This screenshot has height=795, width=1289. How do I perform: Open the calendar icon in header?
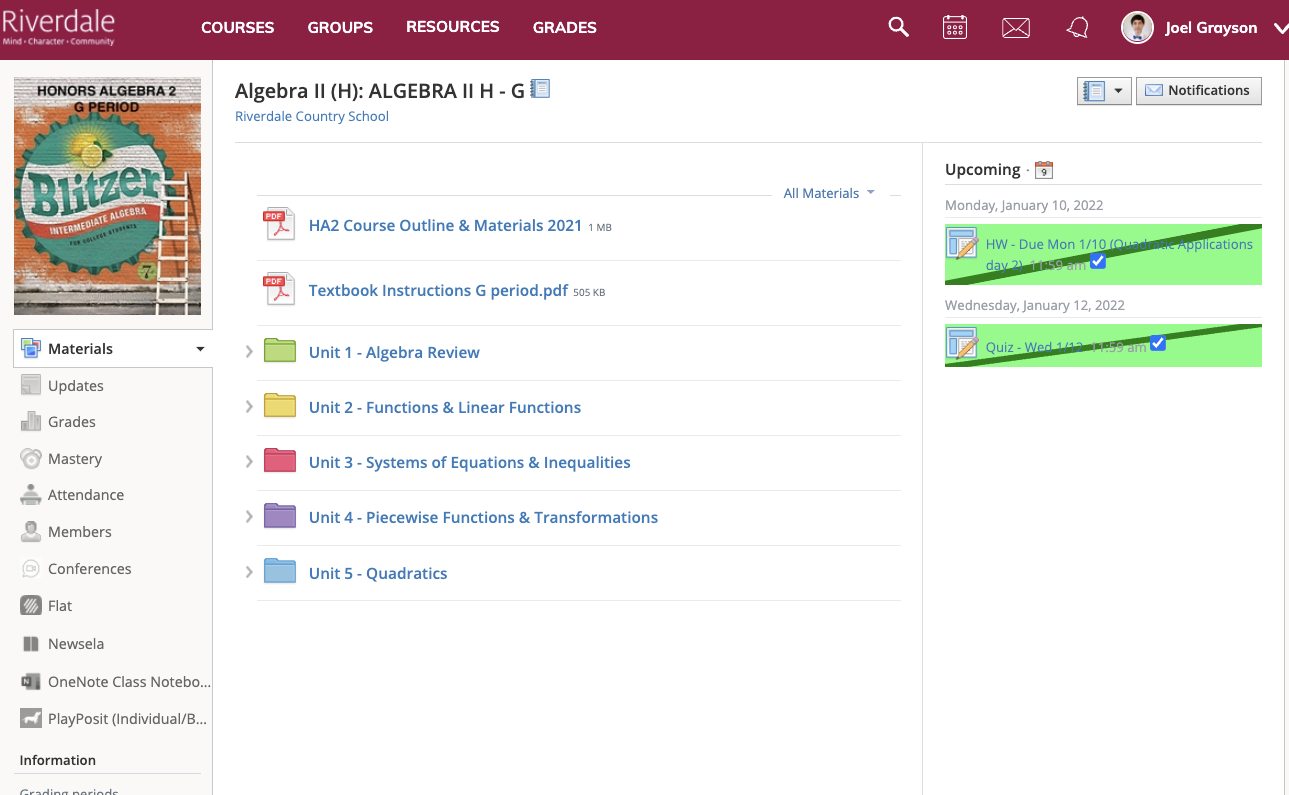[x=955, y=27]
